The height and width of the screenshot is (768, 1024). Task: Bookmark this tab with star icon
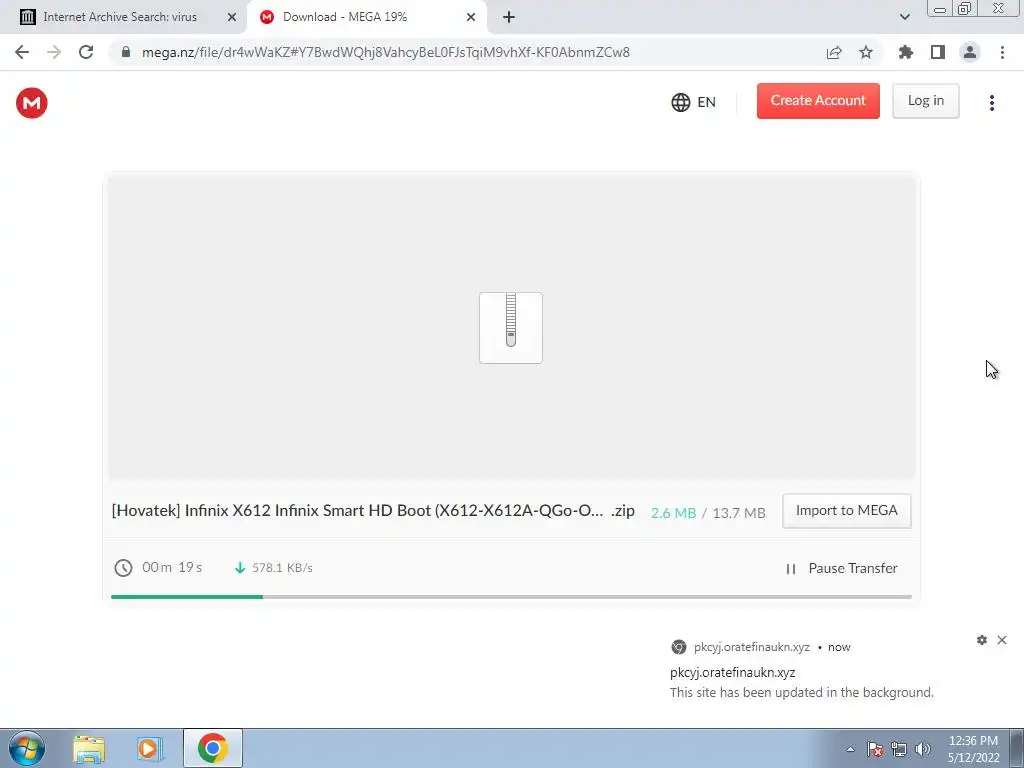(866, 52)
